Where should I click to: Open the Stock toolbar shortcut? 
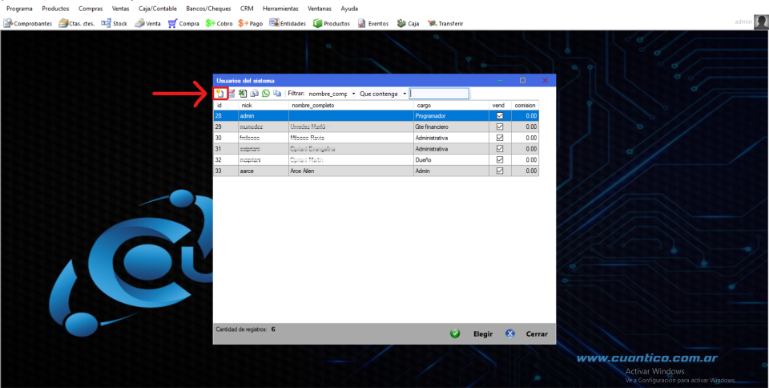115,24
